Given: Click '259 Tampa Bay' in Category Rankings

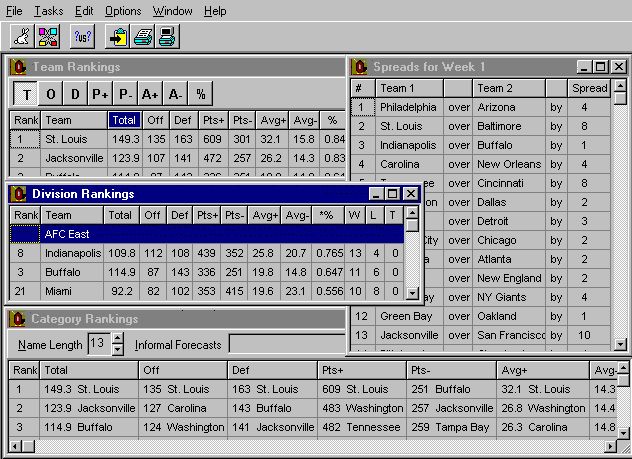Looking at the screenshot, I should (x=450, y=427).
